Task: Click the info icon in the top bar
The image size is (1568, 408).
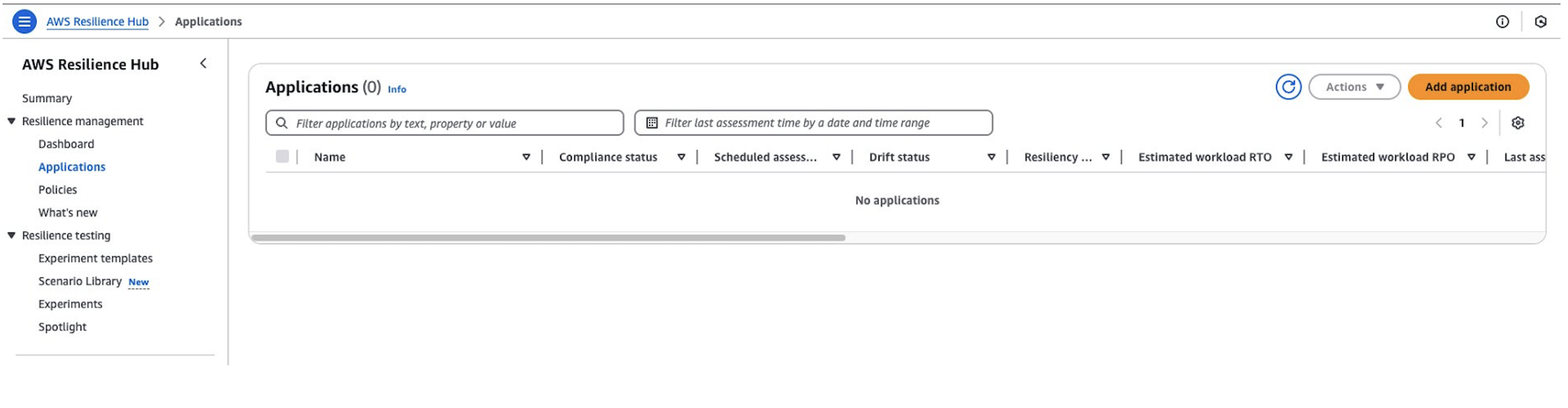Action: [1503, 21]
